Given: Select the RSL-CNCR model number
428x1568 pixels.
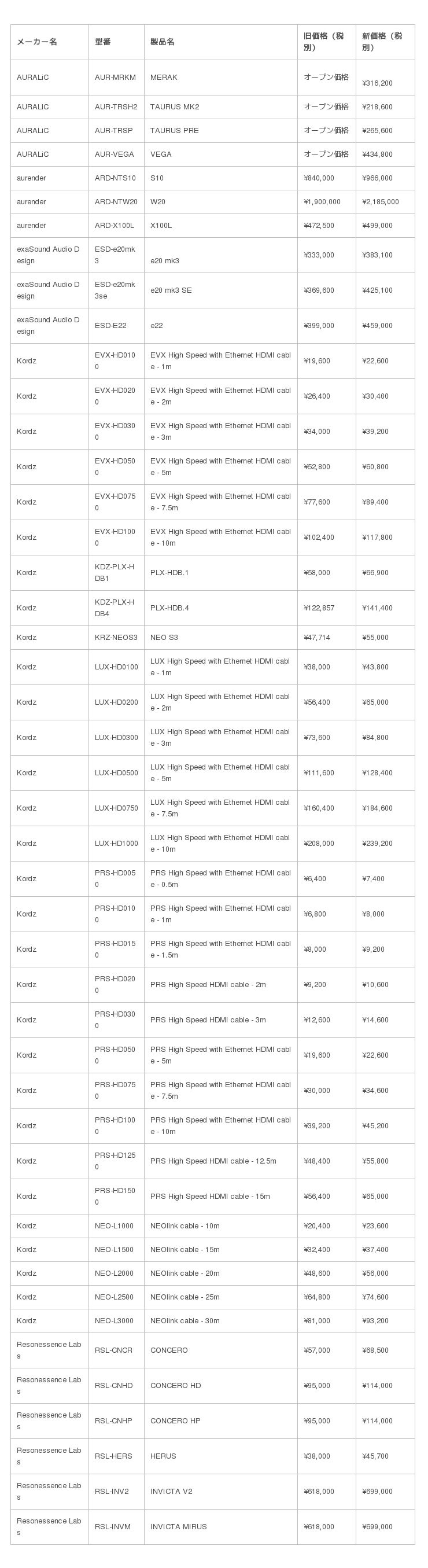Looking at the screenshot, I should pyautogui.click(x=114, y=1350).
